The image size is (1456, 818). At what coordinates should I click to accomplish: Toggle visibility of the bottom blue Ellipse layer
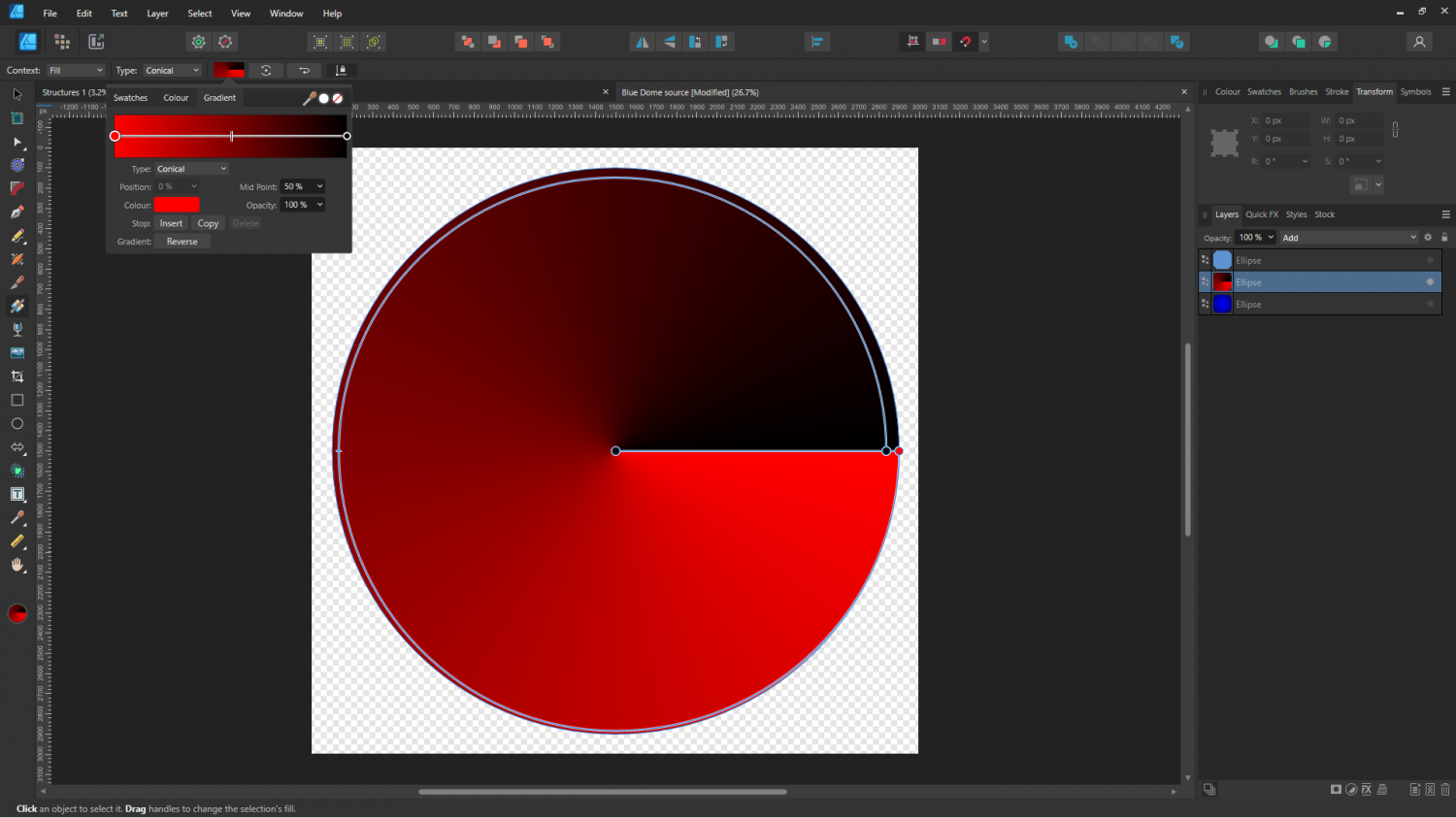click(1430, 304)
